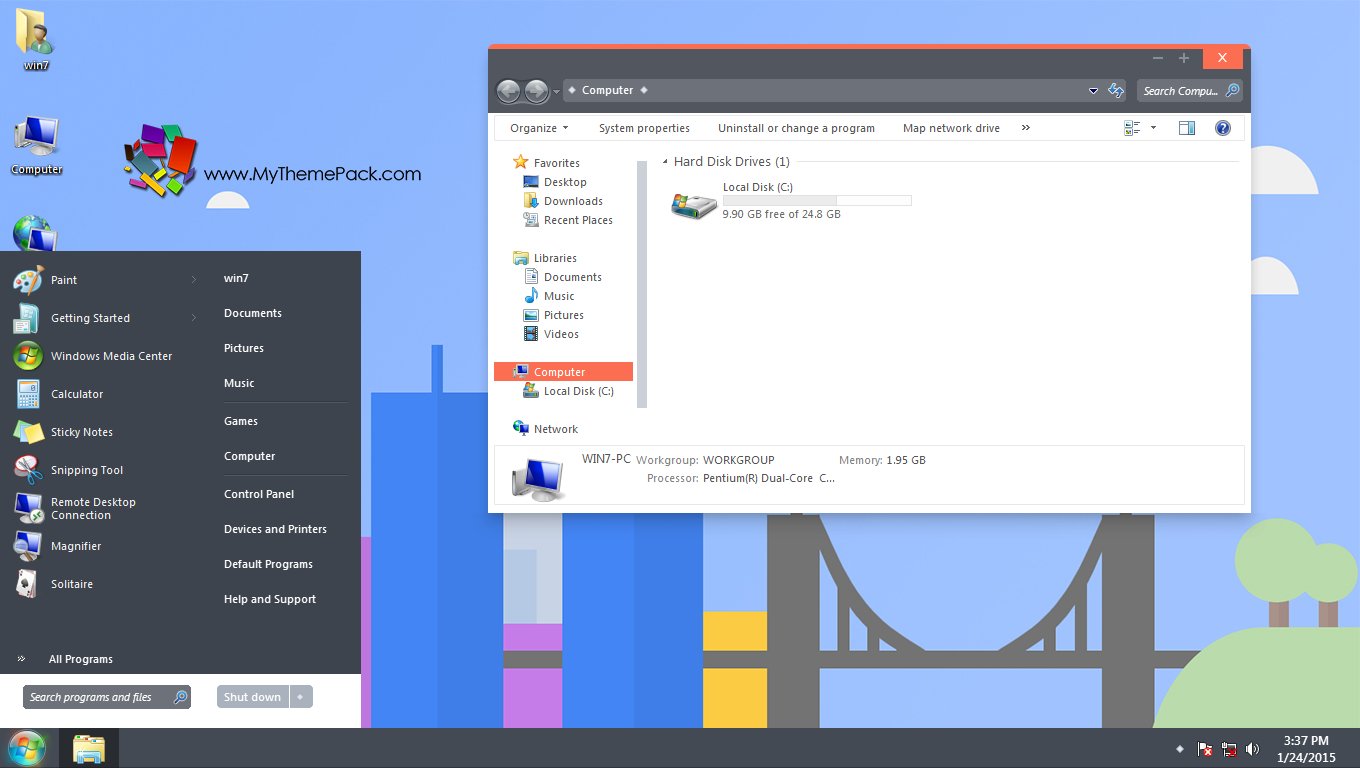1360x768 pixels.
Task: Open view options dropdown arrow
Action: click(x=1153, y=128)
